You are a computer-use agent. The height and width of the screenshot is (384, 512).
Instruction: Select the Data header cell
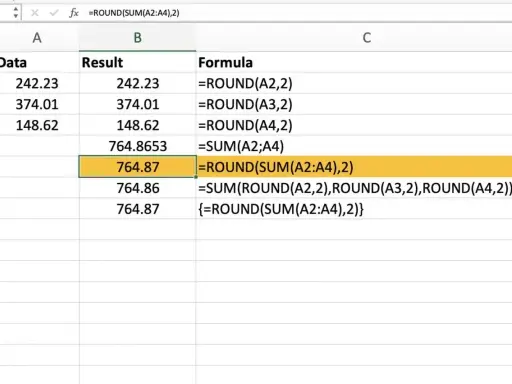39,62
